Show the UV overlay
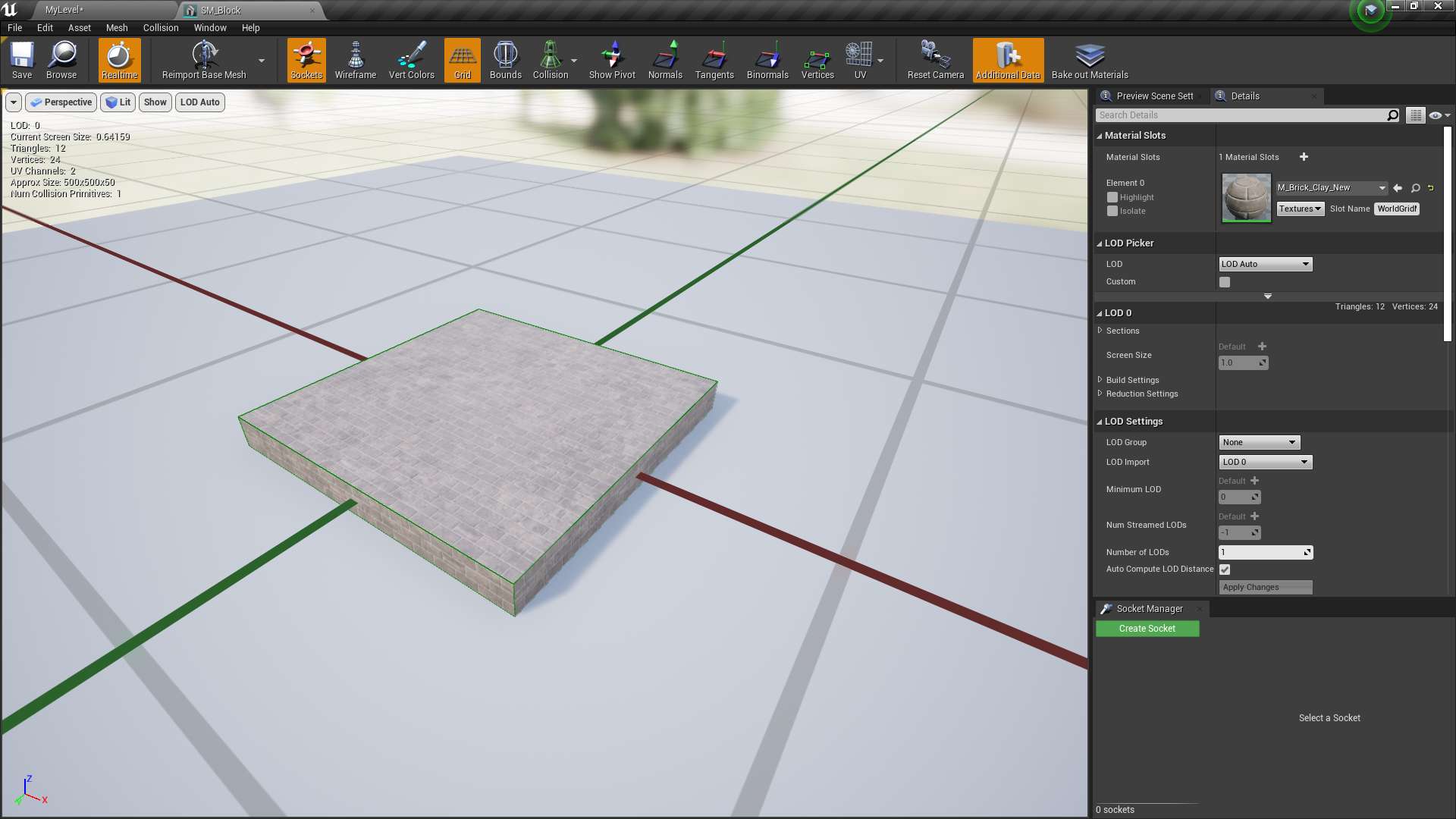1456x819 pixels. click(858, 60)
